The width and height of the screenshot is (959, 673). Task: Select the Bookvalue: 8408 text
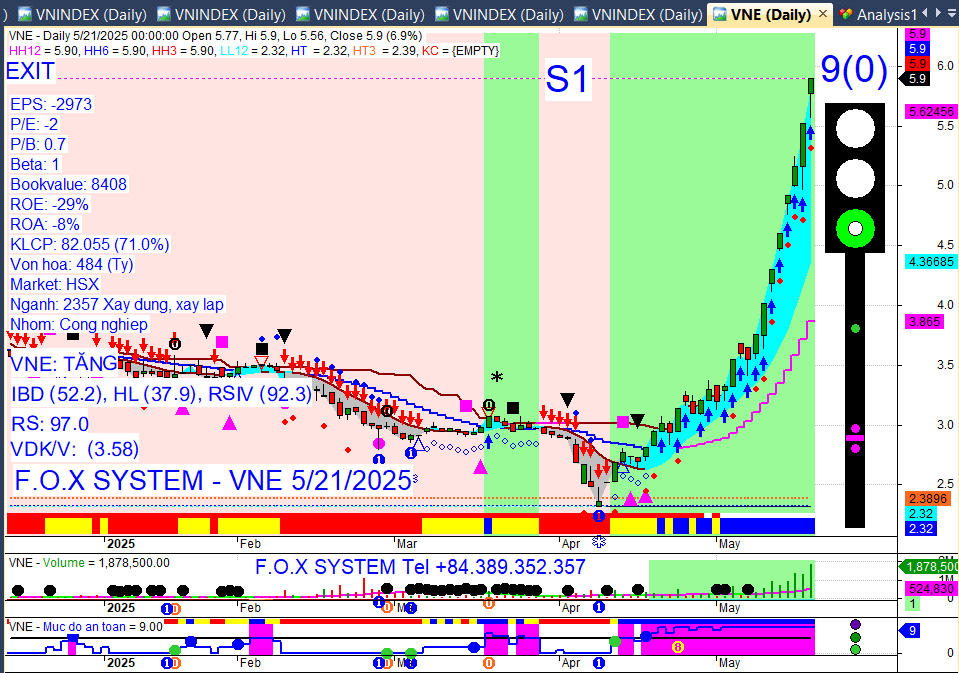point(68,184)
